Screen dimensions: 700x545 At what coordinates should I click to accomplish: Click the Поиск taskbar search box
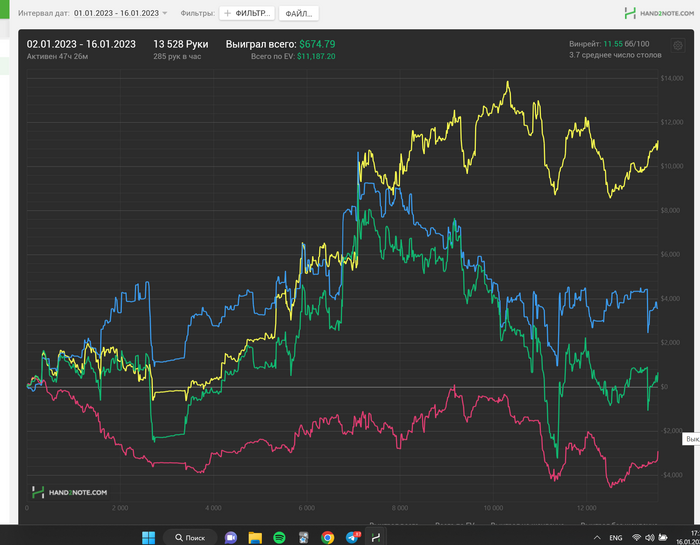point(190,537)
